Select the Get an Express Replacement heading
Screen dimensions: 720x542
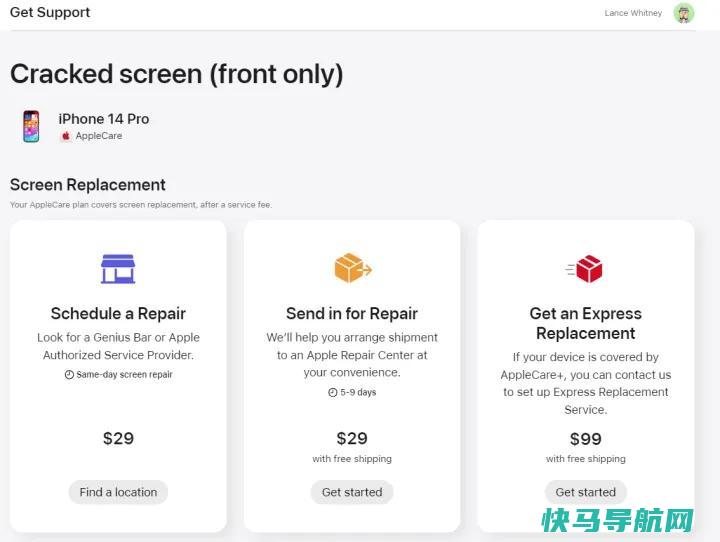pos(585,323)
